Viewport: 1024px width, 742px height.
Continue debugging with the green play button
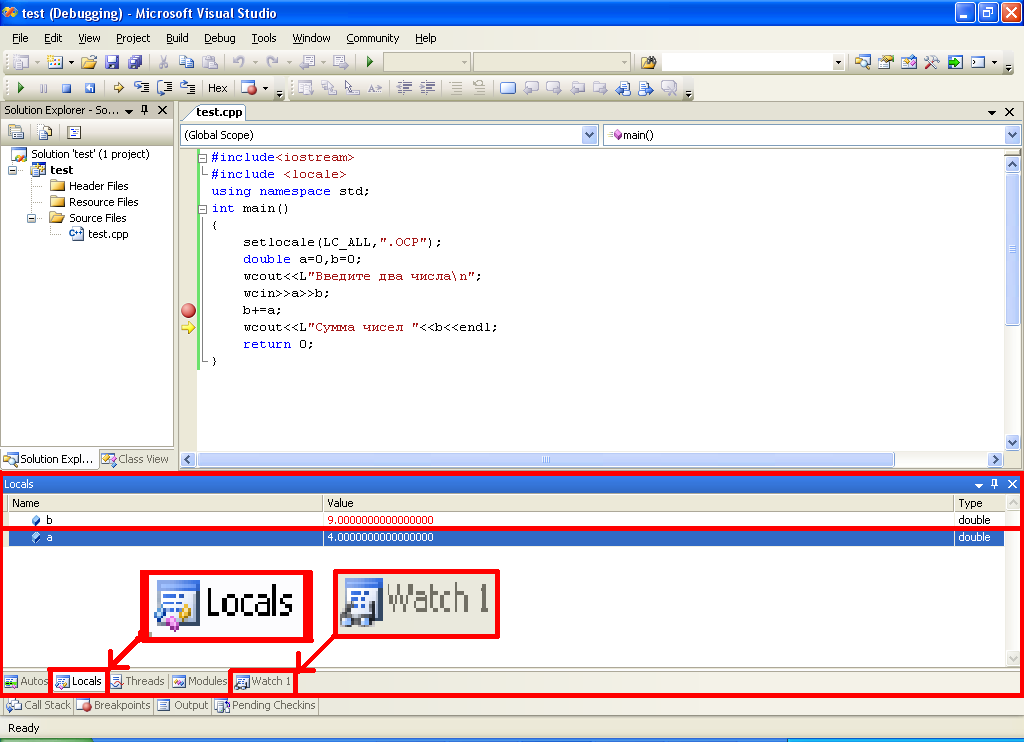(x=20, y=88)
